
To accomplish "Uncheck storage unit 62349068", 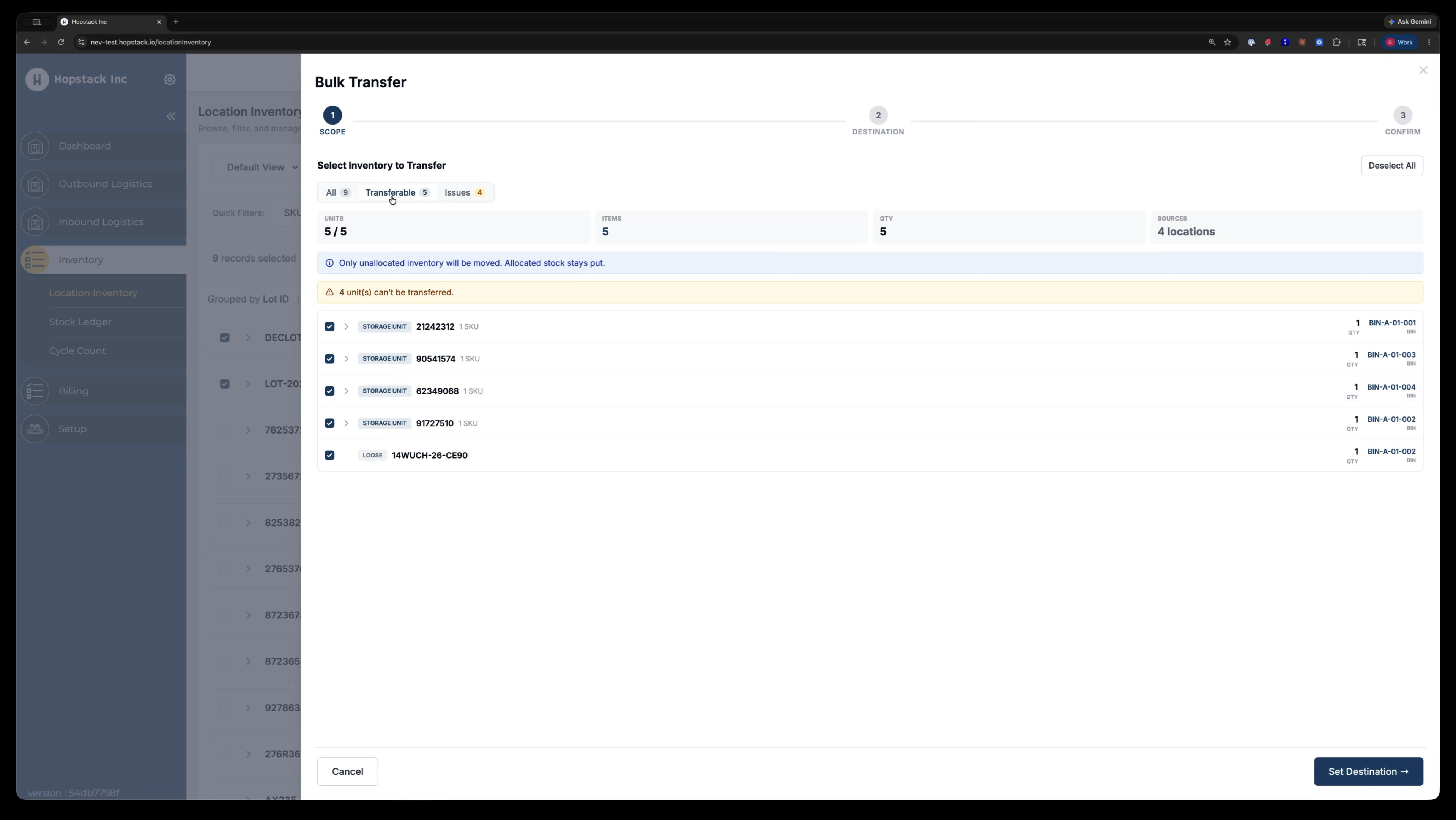I will coord(329,391).
